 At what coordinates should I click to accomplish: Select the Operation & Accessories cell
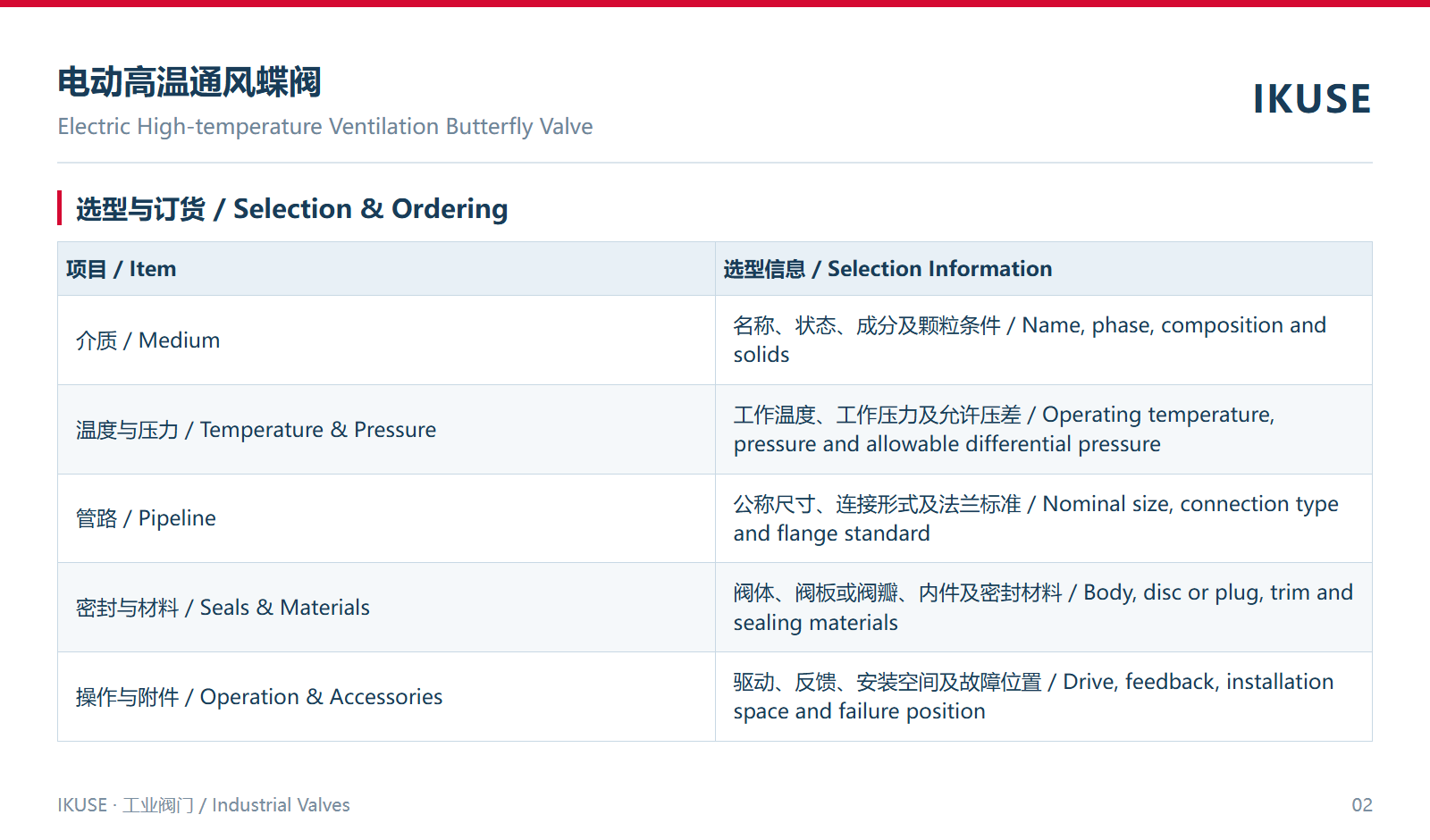click(386, 697)
